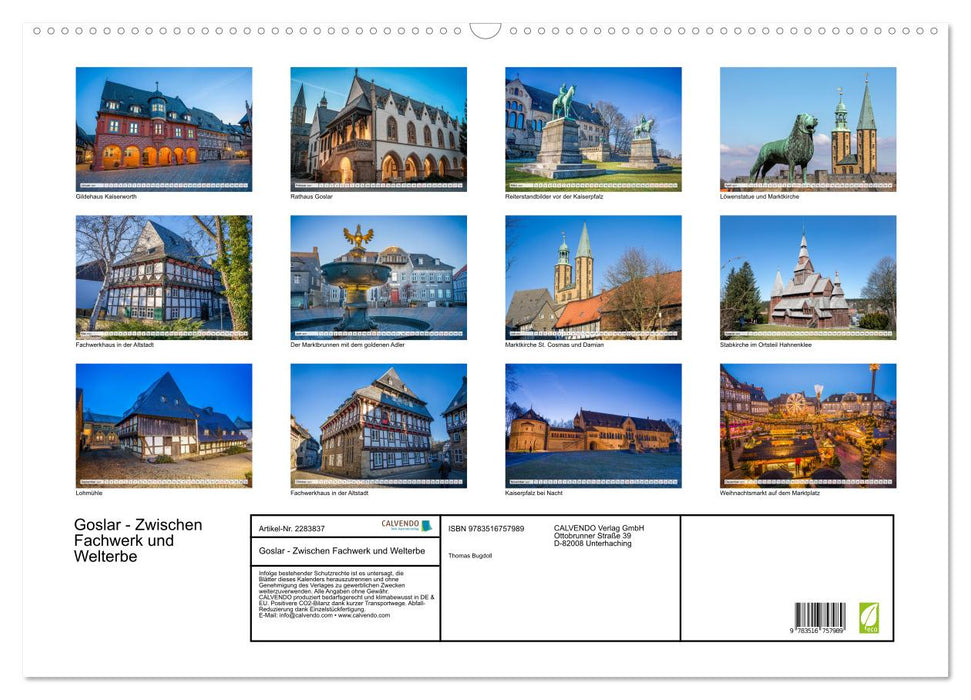Click the Weihnachtsmarkt auf dem Marktplatz photo
Viewport: 971px width, 700px height.
point(808,426)
